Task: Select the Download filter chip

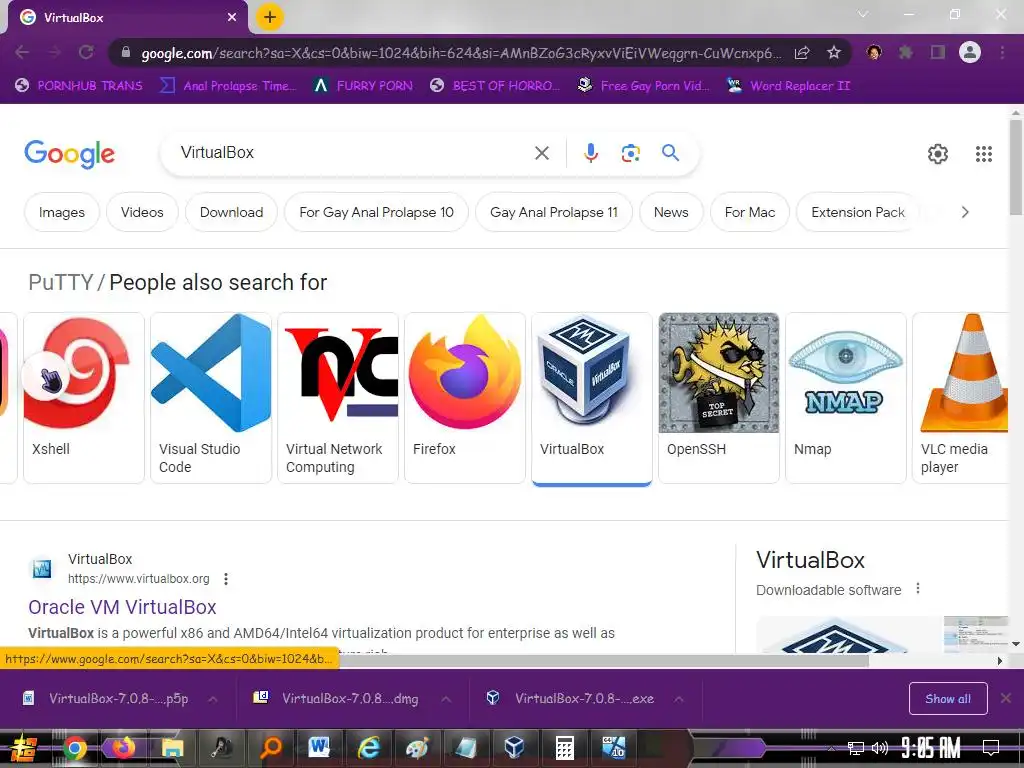Action: click(x=231, y=212)
